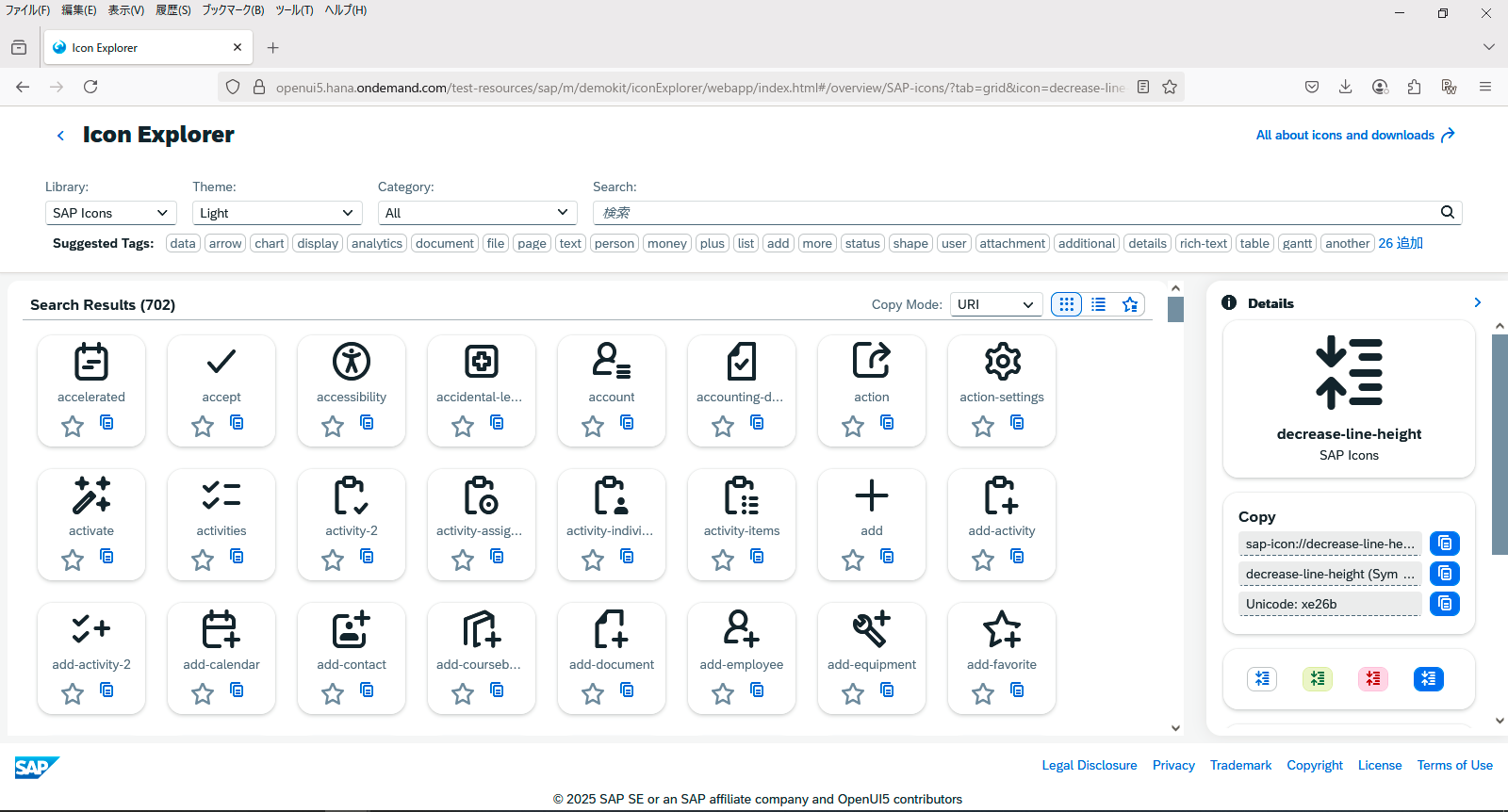Screen dimensions: 1508x812
Task: Copy the decrease-line-height symbol name
Action: pos(1445,574)
